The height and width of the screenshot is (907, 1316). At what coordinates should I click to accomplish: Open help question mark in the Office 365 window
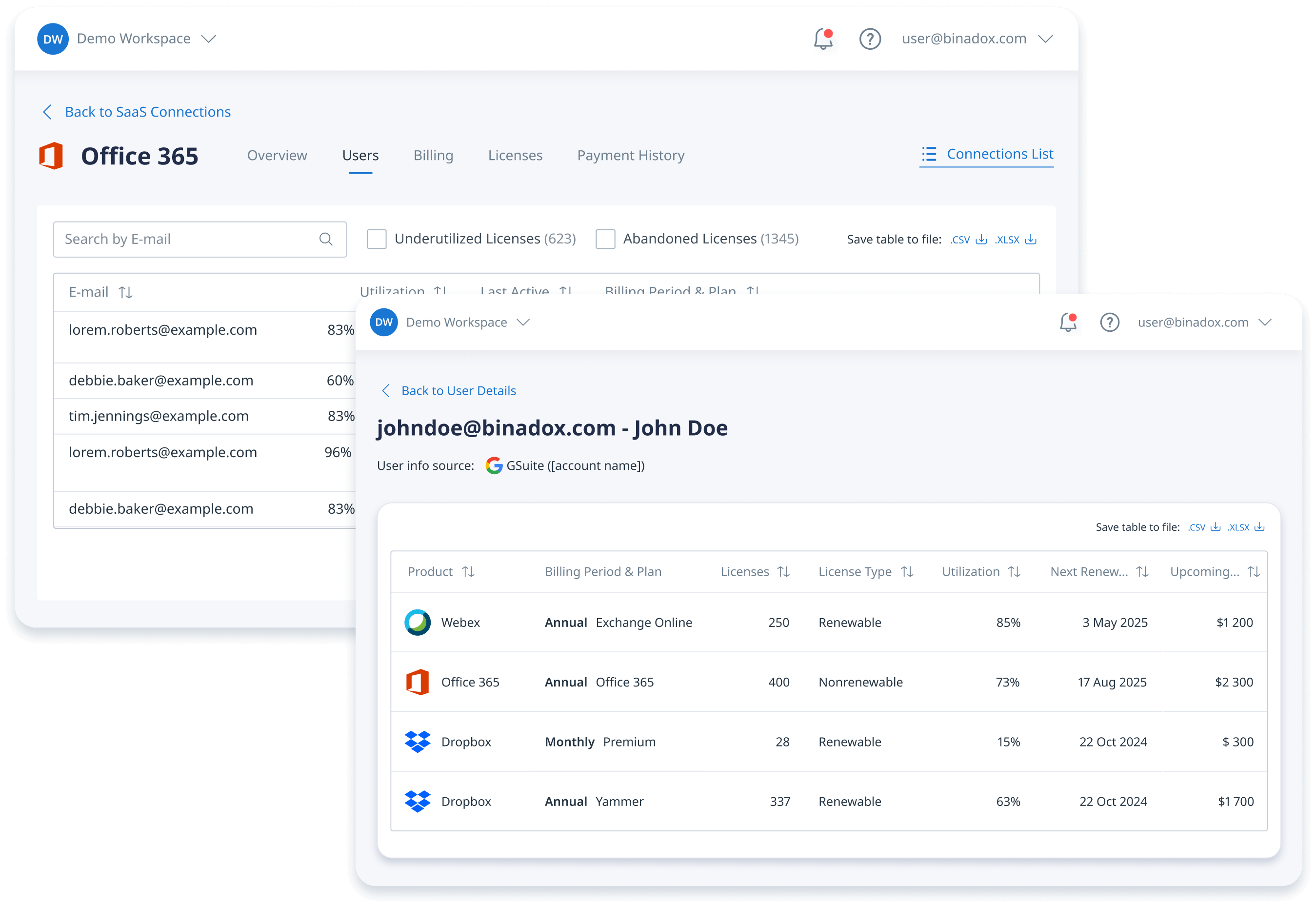pyautogui.click(x=870, y=39)
